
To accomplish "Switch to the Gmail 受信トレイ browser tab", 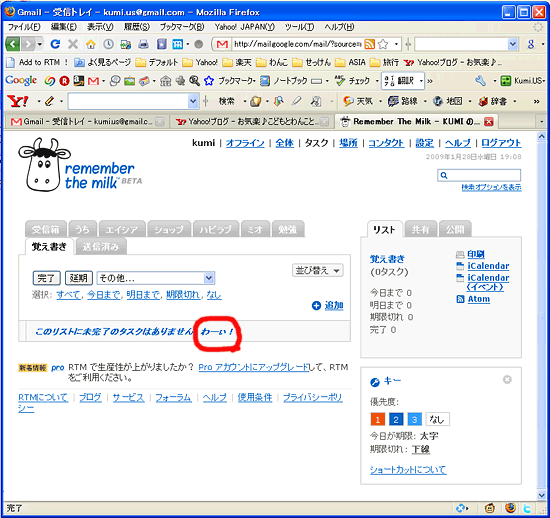I will point(86,122).
